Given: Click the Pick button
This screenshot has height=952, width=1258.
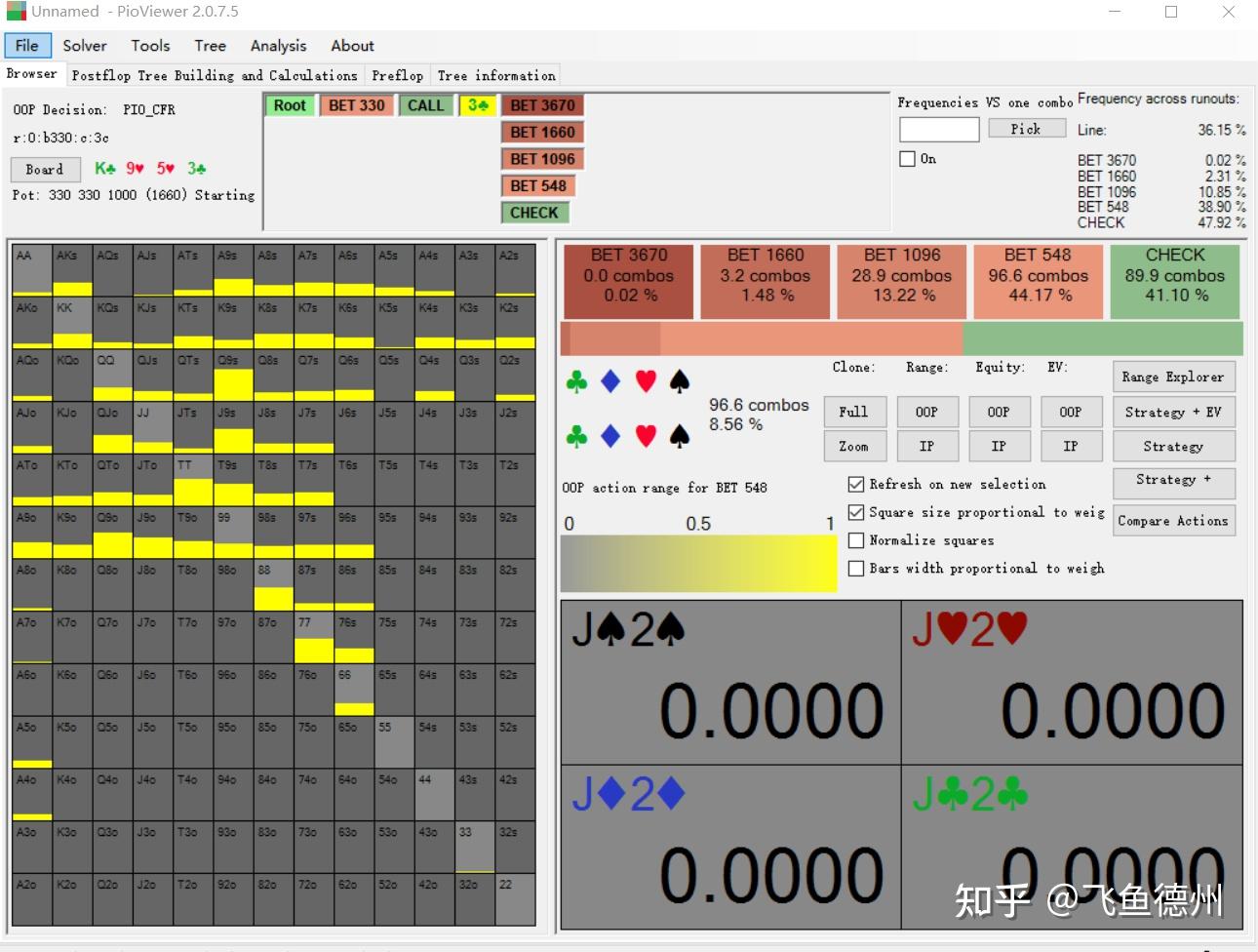Looking at the screenshot, I should click(1026, 129).
